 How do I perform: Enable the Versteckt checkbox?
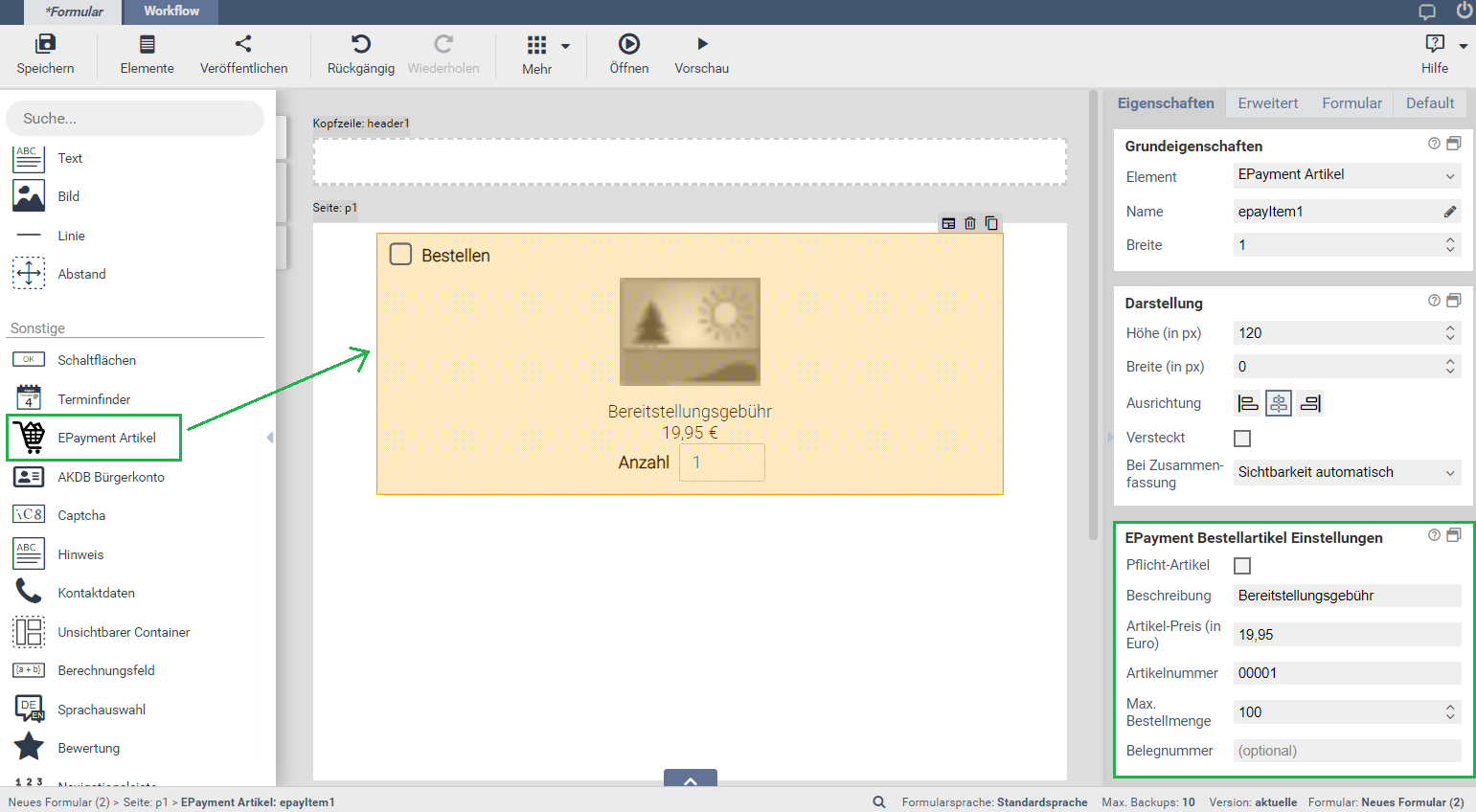1242,439
